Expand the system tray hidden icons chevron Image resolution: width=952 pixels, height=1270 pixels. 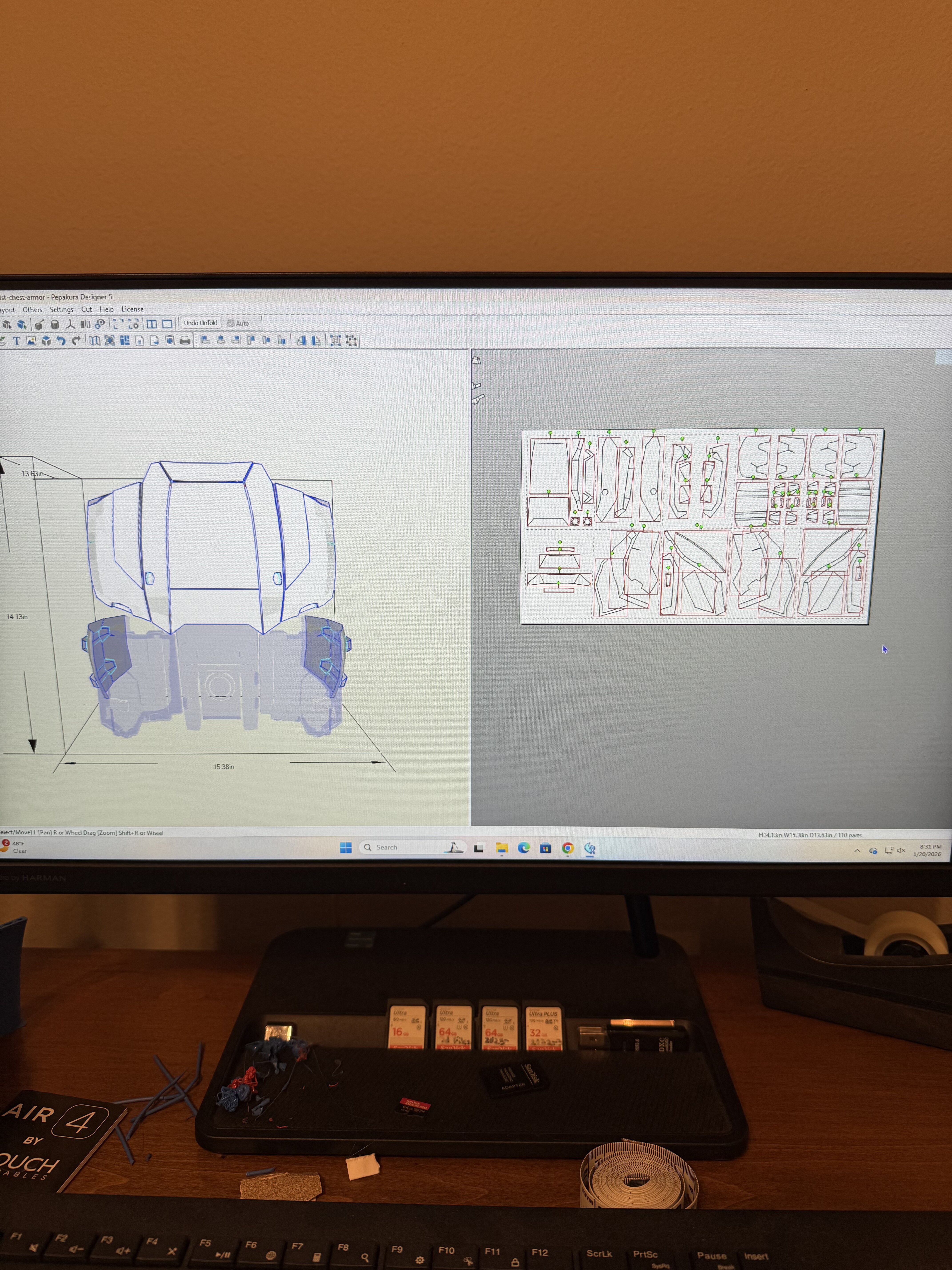tap(857, 850)
